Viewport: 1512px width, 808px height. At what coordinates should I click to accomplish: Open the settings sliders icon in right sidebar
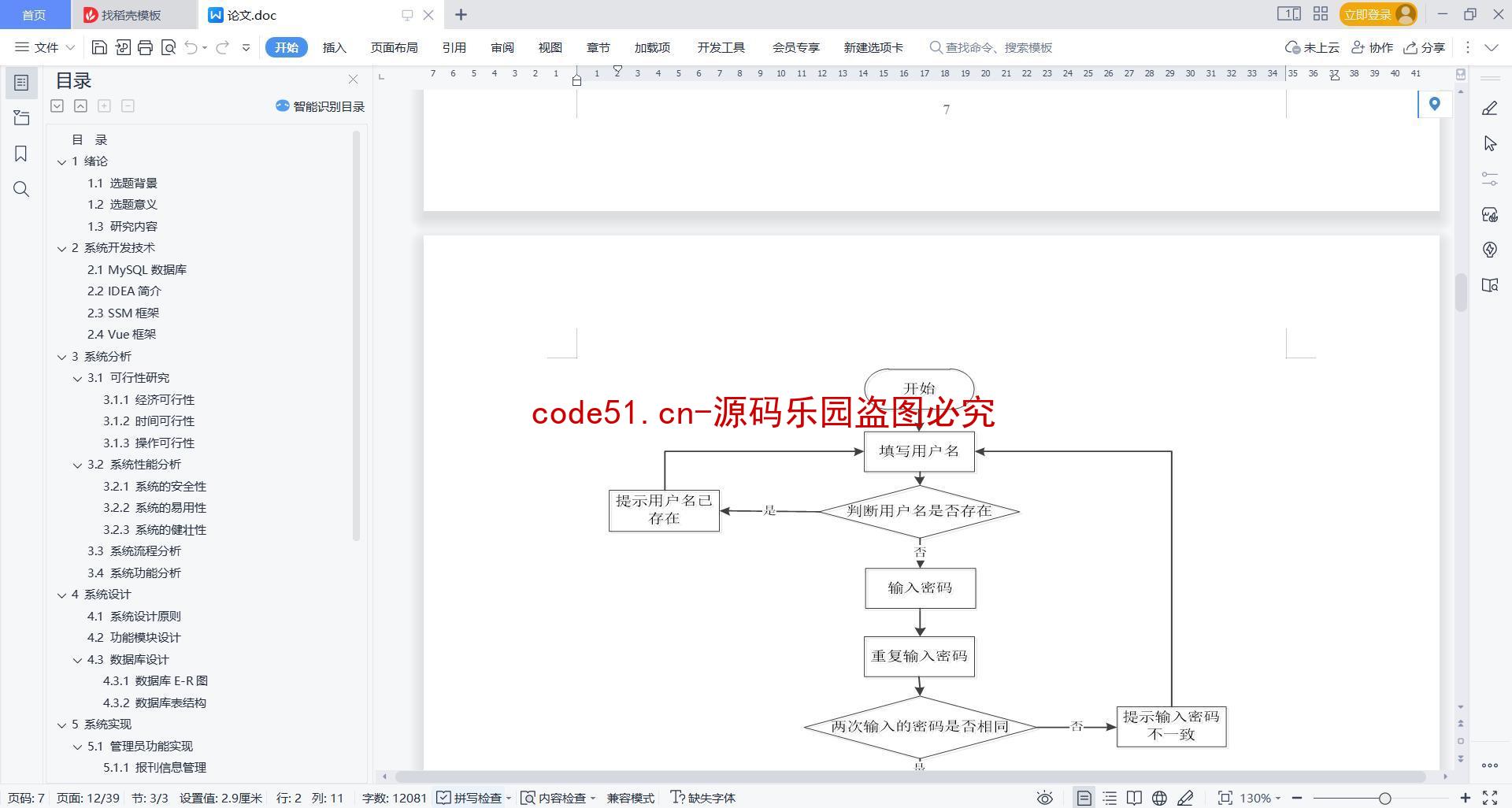coord(1489,179)
